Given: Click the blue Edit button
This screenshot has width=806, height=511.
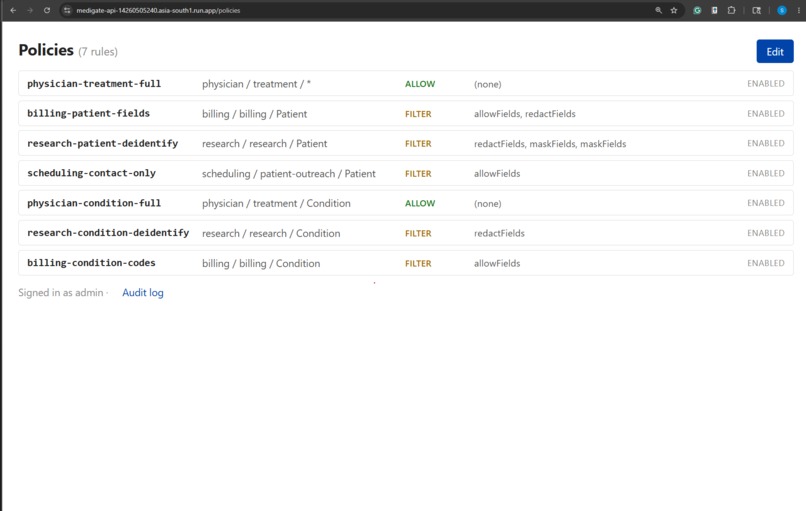Looking at the screenshot, I should pos(775,51).
